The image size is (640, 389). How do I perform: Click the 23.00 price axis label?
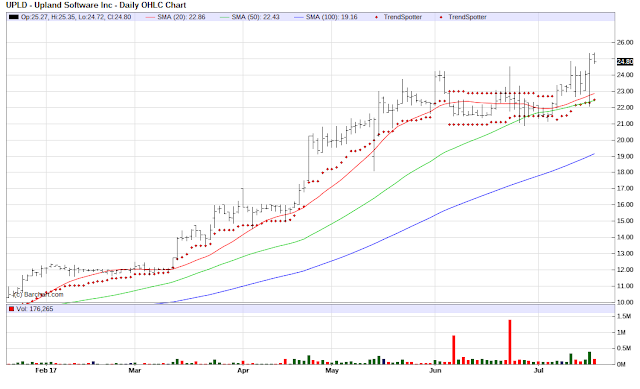tap(625, 91)
